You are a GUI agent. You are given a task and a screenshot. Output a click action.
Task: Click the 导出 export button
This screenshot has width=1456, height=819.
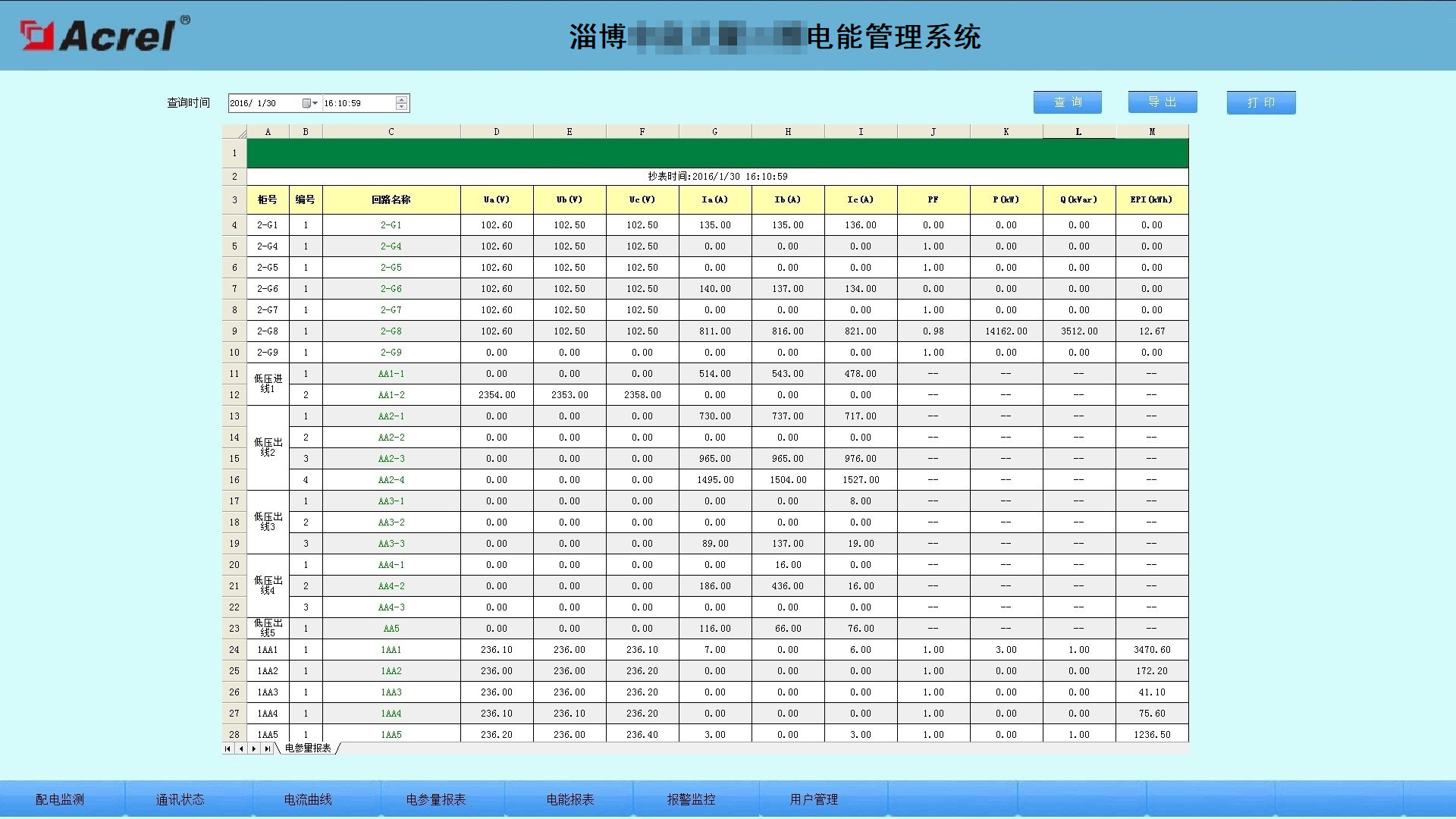click(1162, 102)
